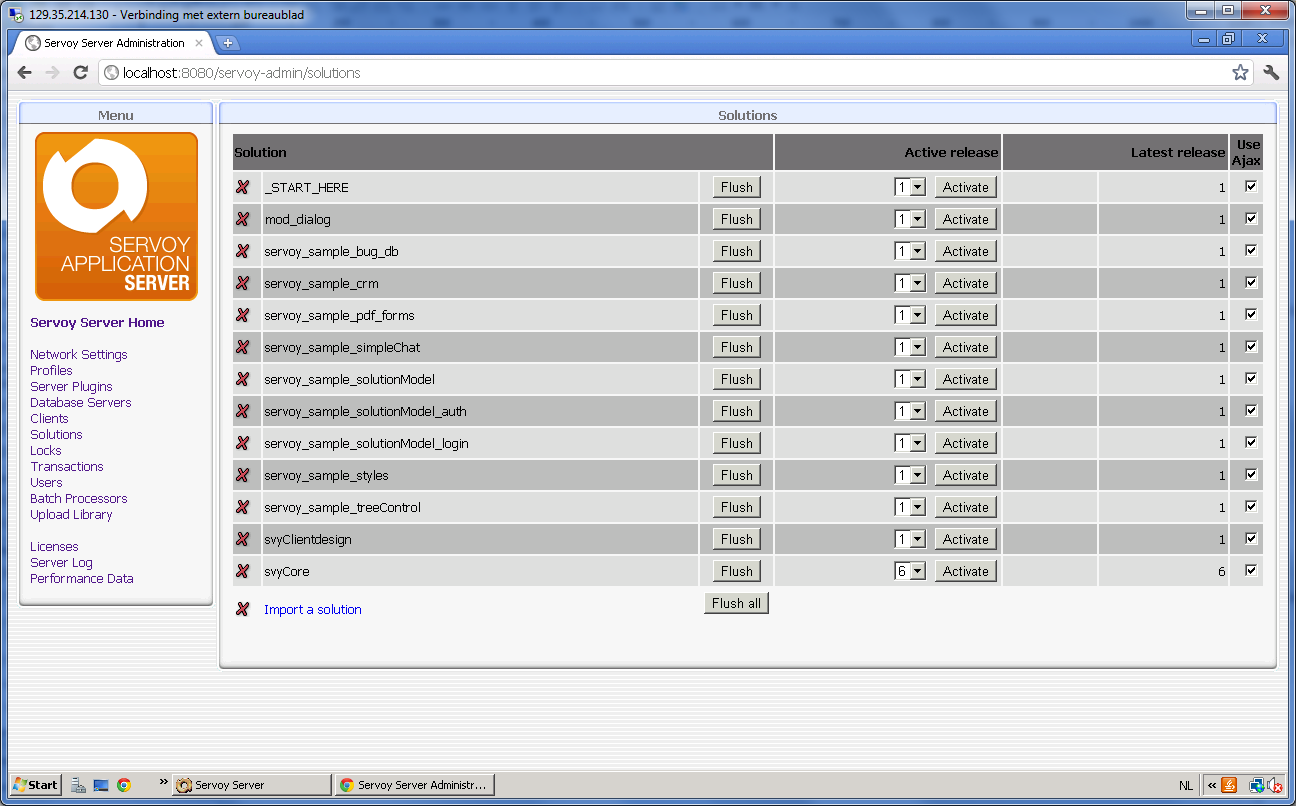Screen dimensions: 1296x806
Task: Delete the _START_HERE solution via red X
Action: click(242, 187)
